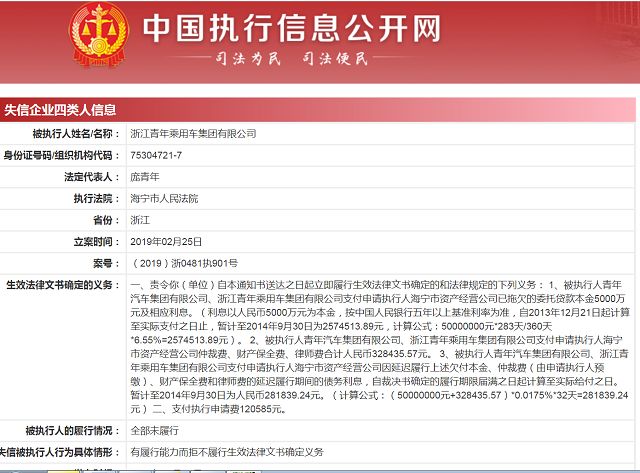Image resolution: width=640 pixels, height=473 pixels.
Task: Click the 案号 label
Action: click(107, 263)
